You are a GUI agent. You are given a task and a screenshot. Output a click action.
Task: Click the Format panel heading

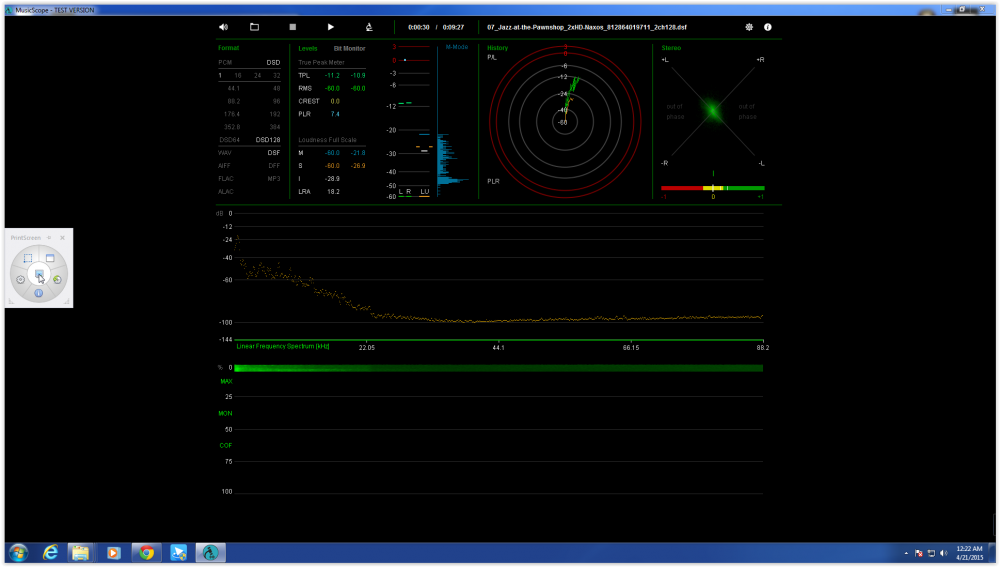click(228, 48)
